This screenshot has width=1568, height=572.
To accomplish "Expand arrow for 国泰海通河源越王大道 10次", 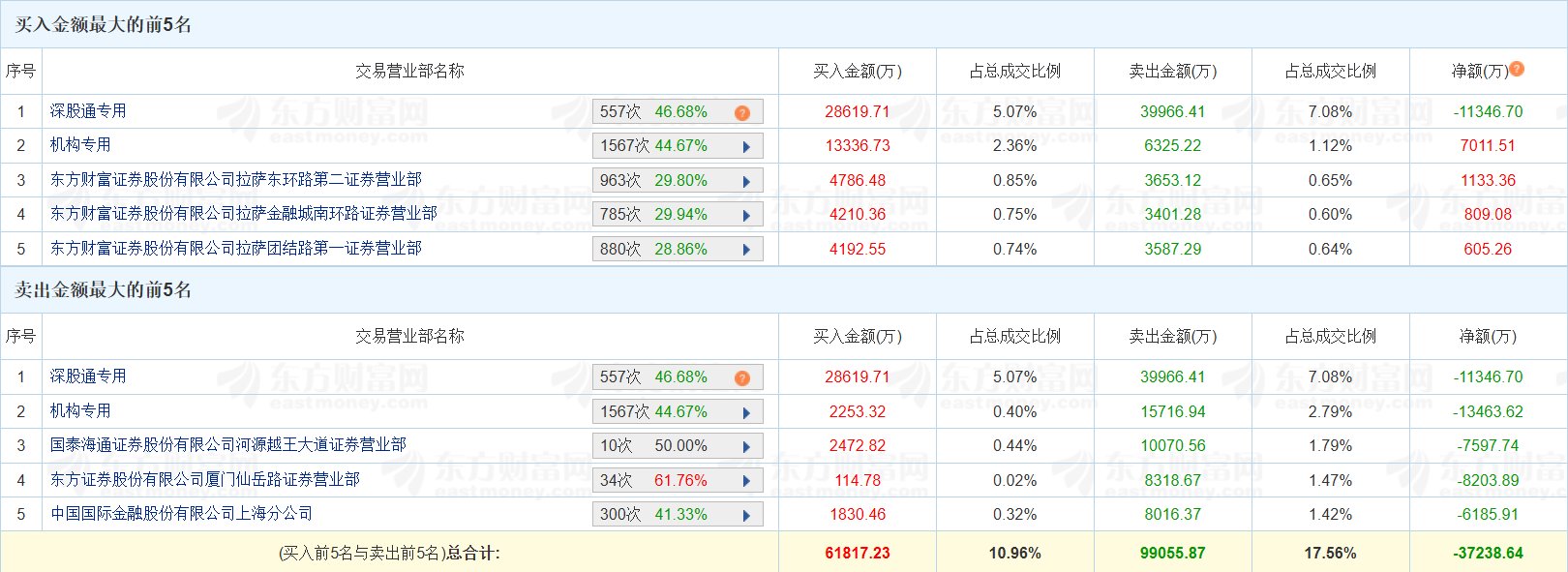I will 746,446.
